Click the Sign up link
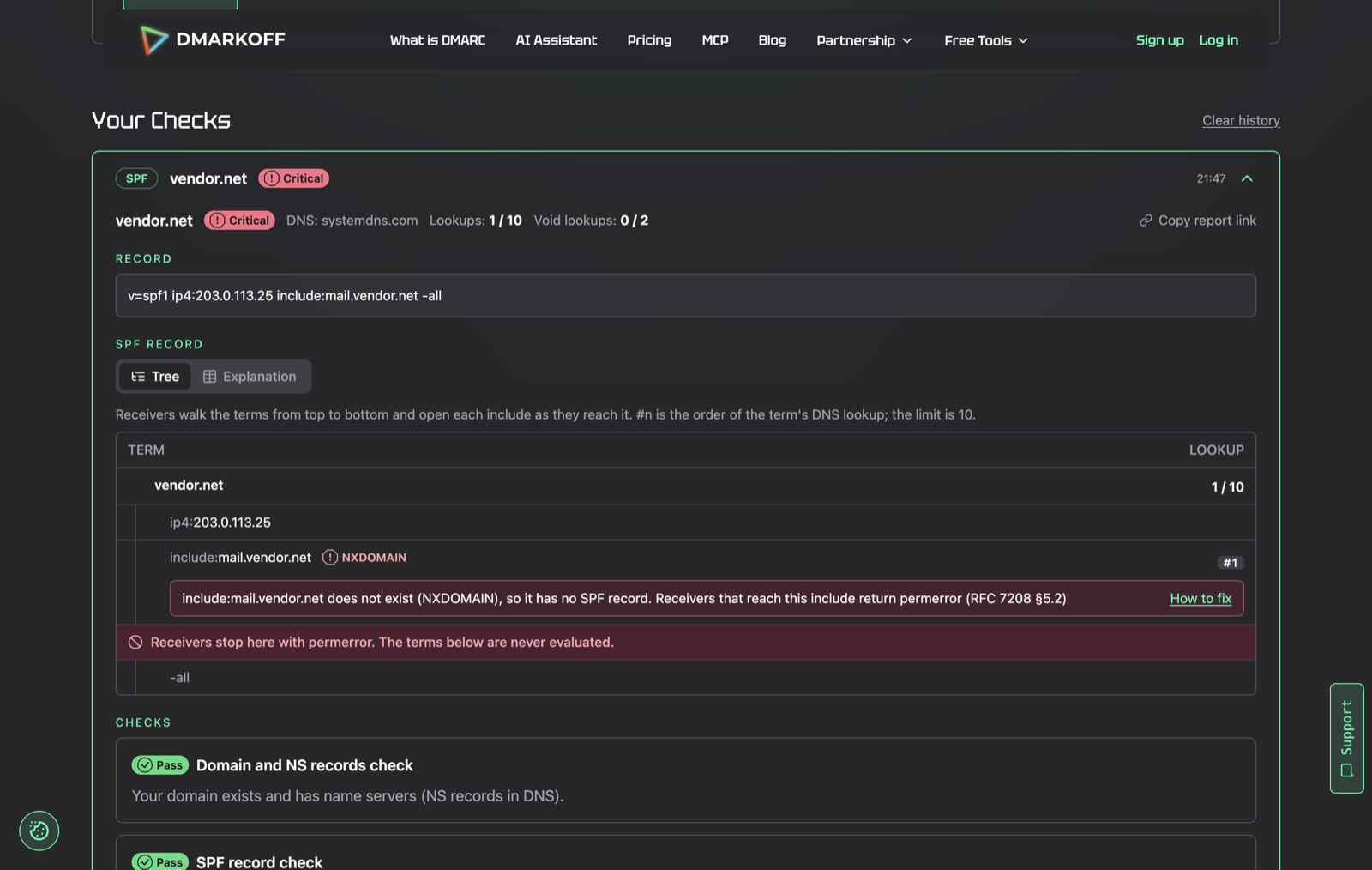The height and width of the screenshot is (870, 1372). (1159, 40)
